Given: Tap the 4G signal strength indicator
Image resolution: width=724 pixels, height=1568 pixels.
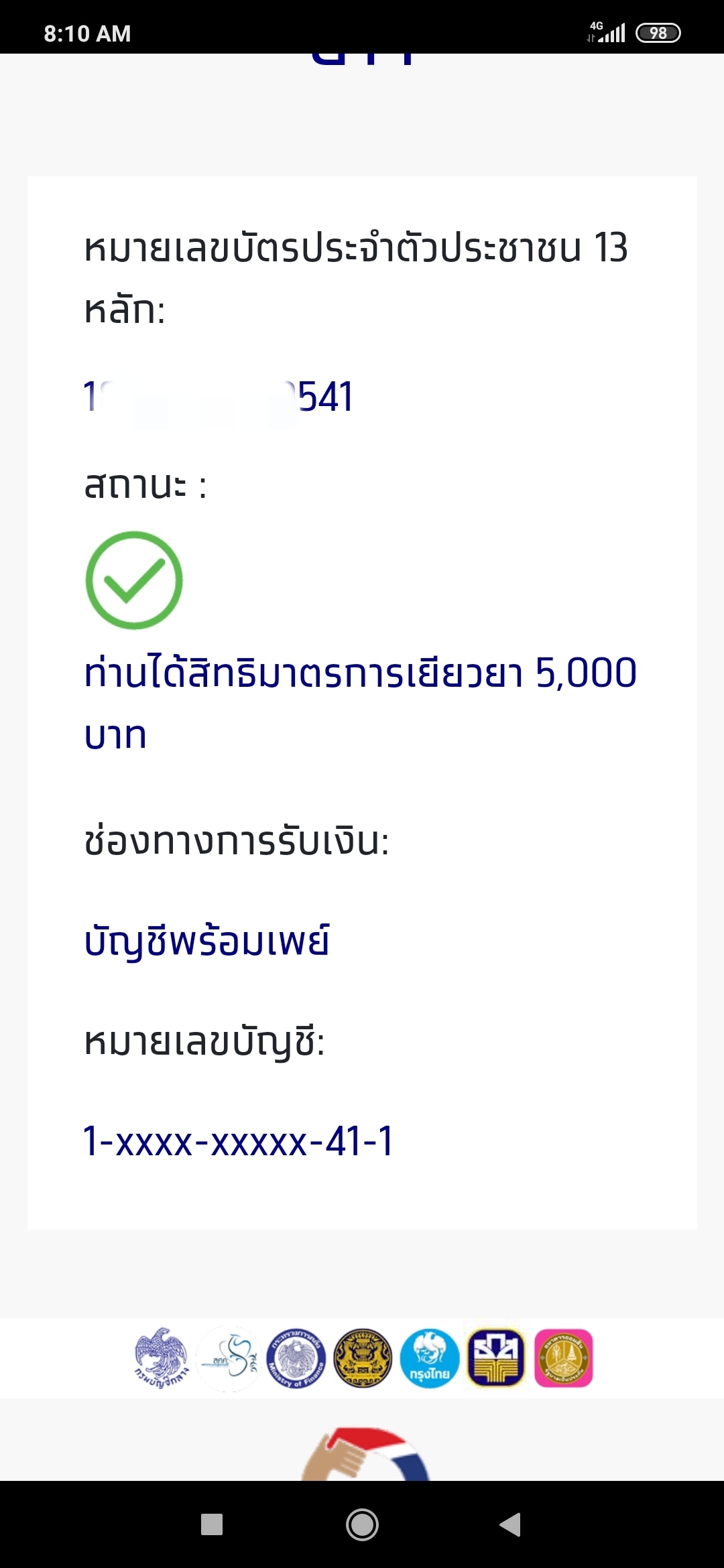Looking at the screenshot, I should pos(607,32).
